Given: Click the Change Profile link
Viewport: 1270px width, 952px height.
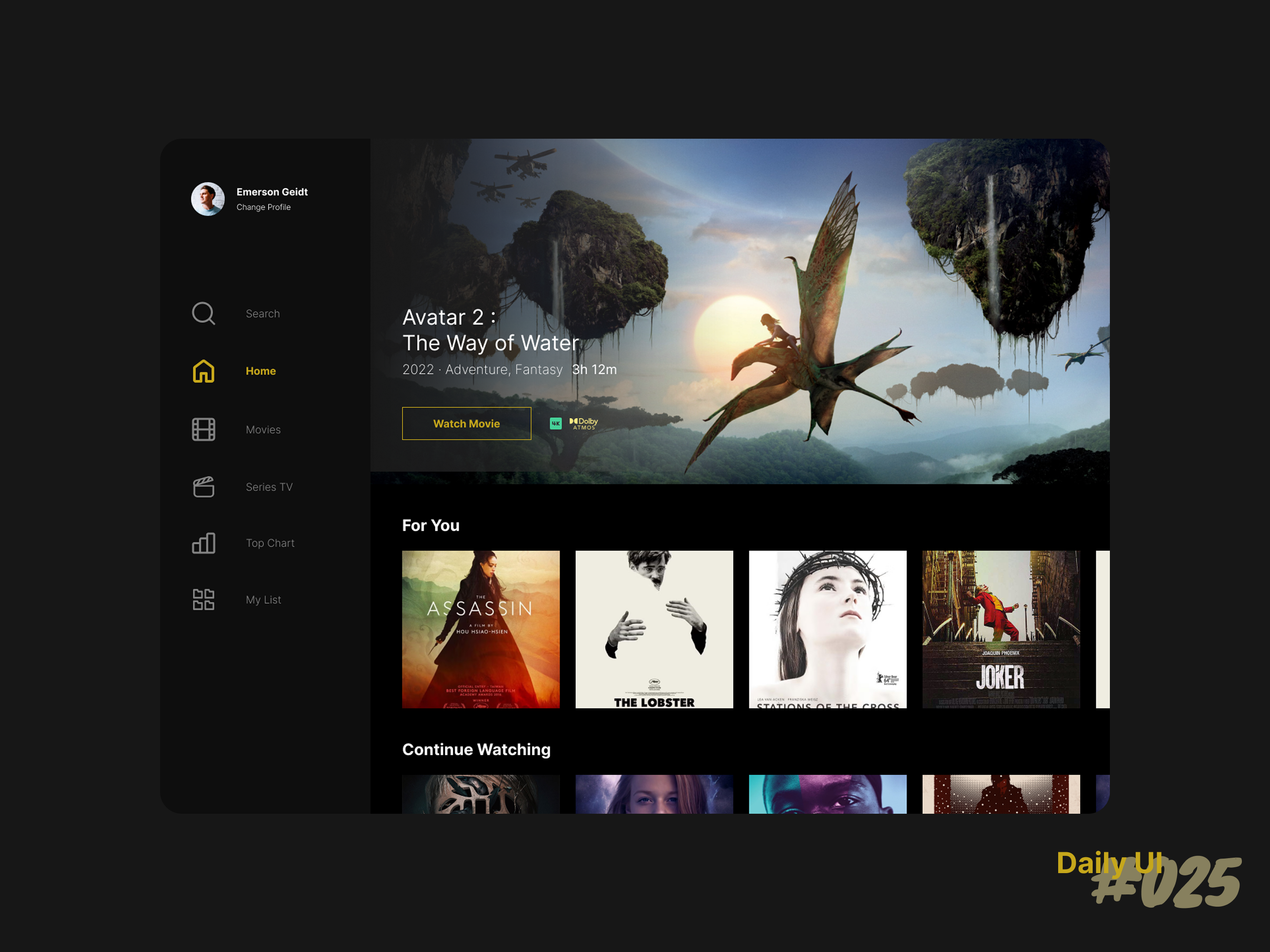Looking at the screenshot, I should (x=263, y=207).
